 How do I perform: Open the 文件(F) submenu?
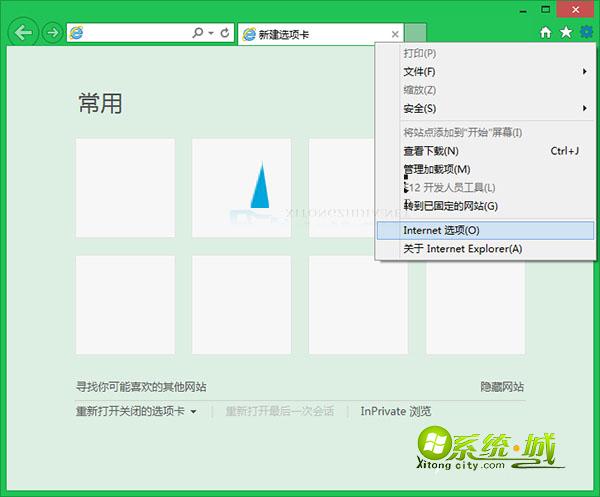point(485,72)
